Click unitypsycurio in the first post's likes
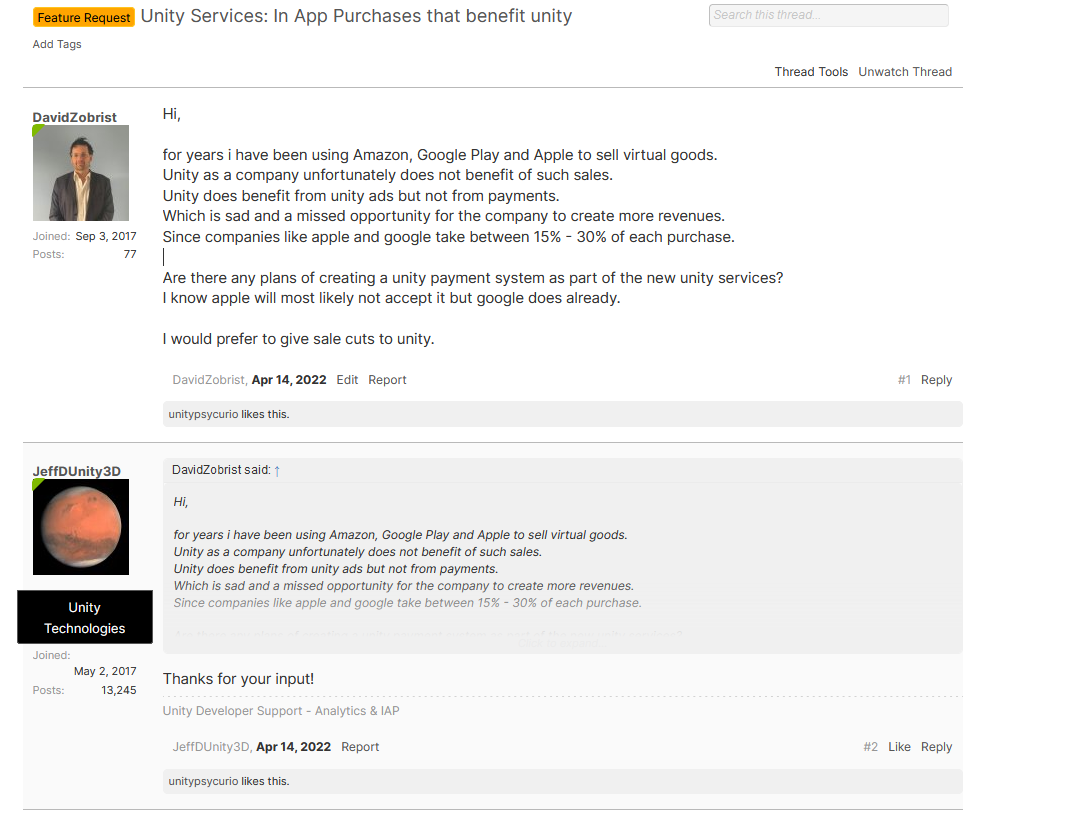Viewport: 1081px width, 815px height. pyautogui.click(x=203, y=414)
